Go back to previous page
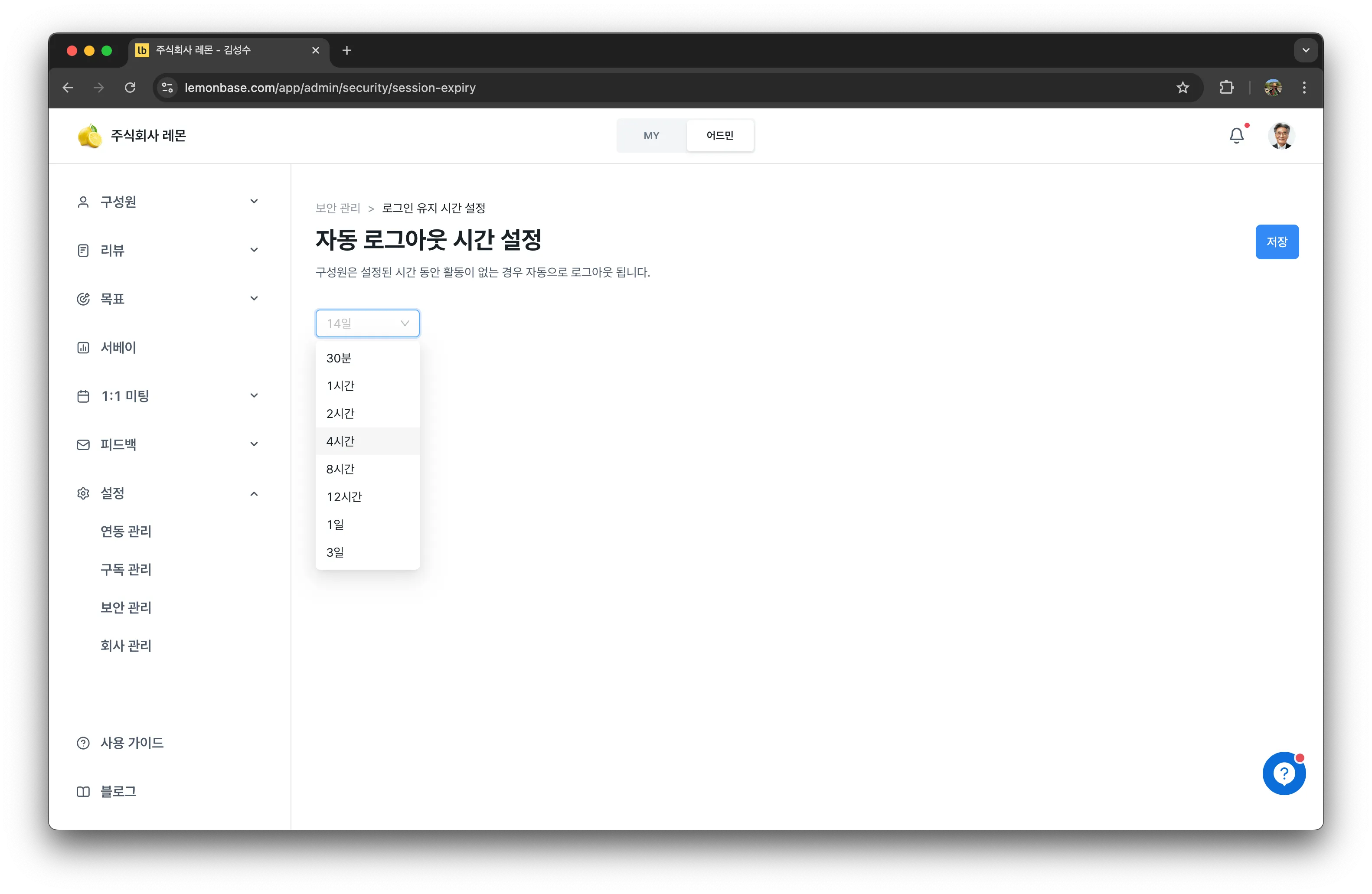The width and height of the screenshot is (1372, 894). click(x=68, y=88)
